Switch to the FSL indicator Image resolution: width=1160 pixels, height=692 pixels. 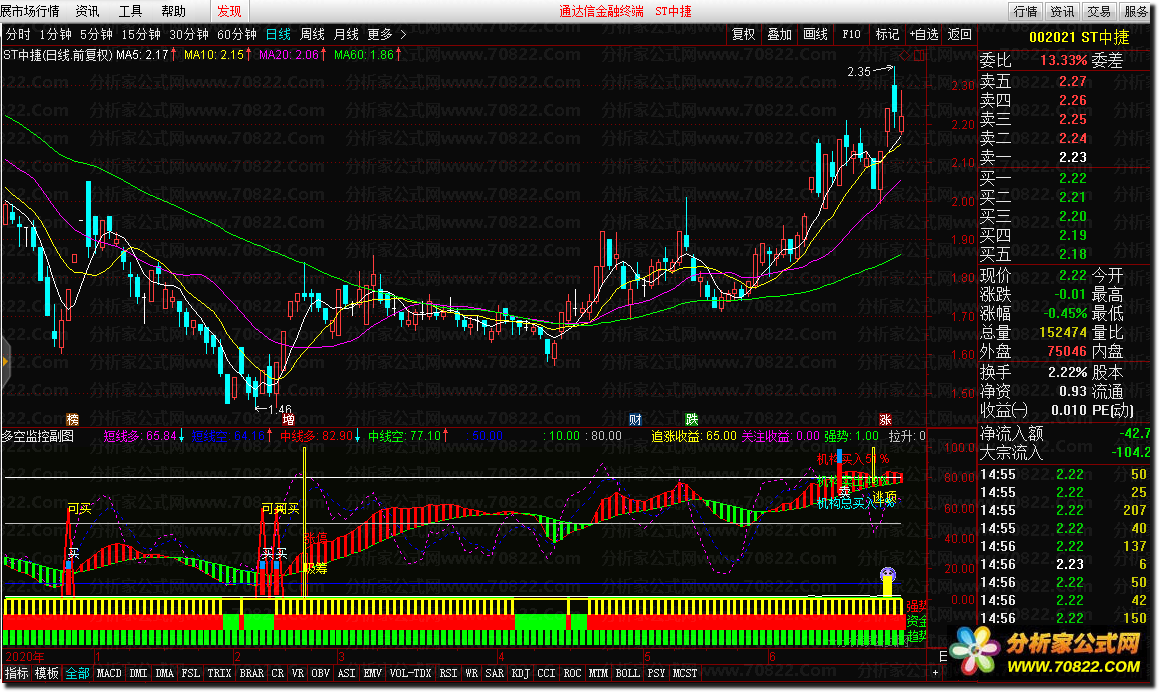point(191,673)
